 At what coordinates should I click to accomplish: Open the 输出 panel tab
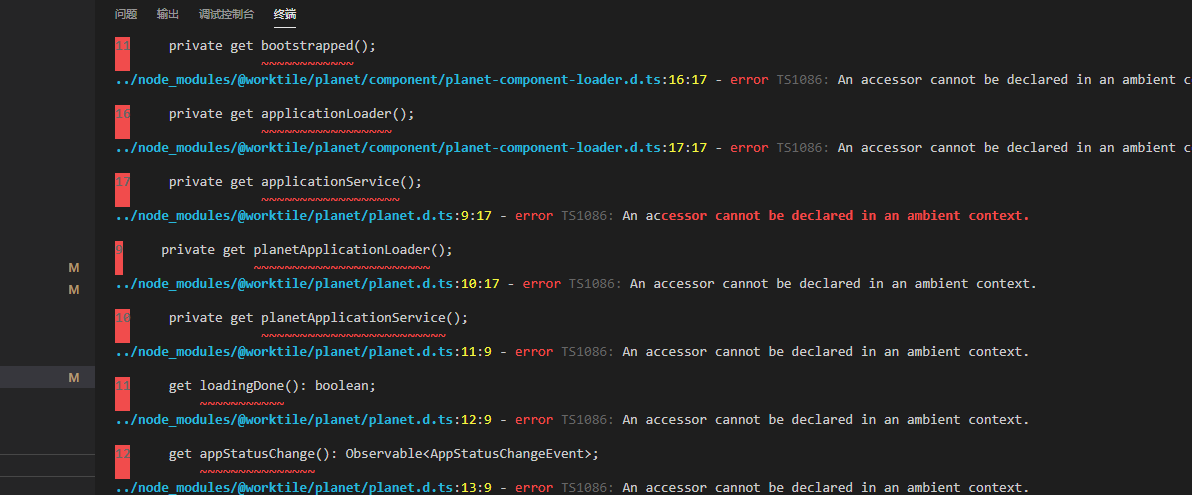click(168, 14)
